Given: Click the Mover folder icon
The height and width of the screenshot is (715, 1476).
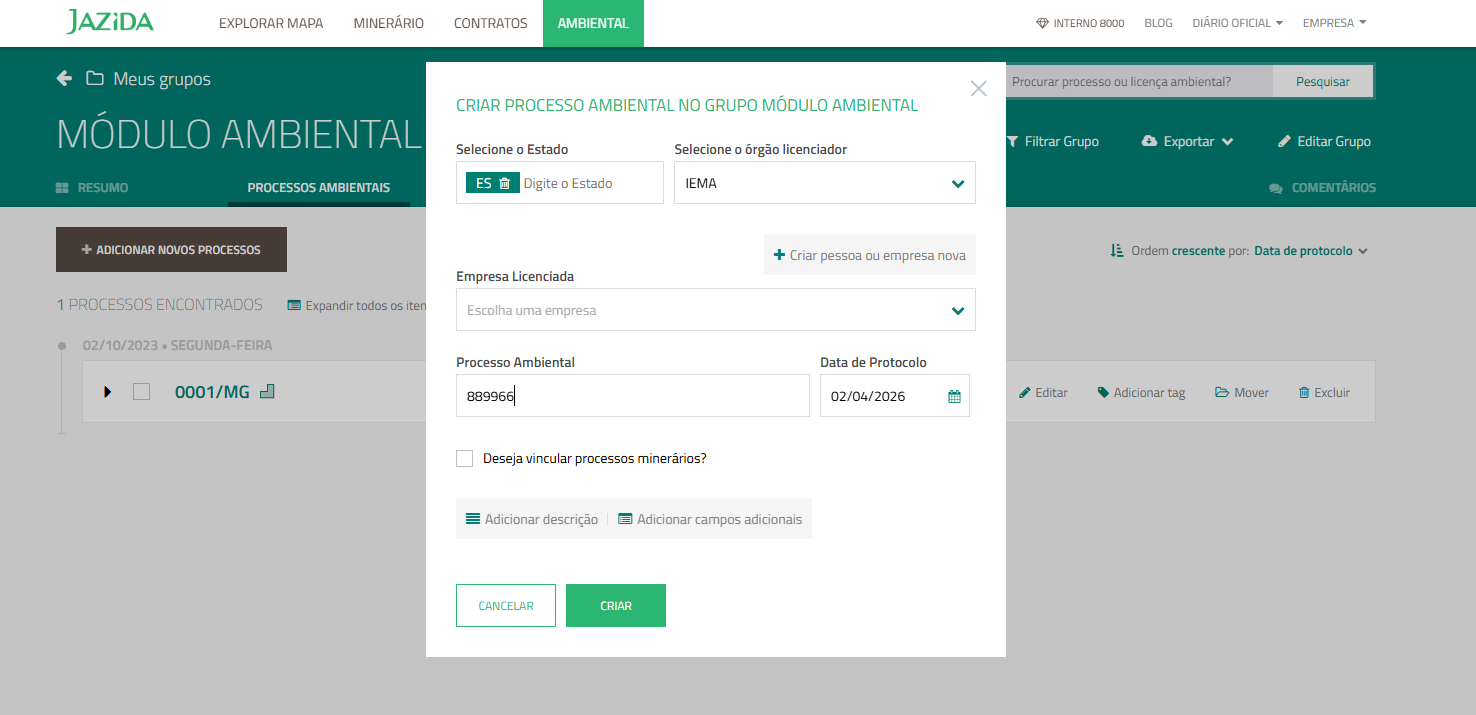Looking at the screenshot, I should pos(1222,393).
